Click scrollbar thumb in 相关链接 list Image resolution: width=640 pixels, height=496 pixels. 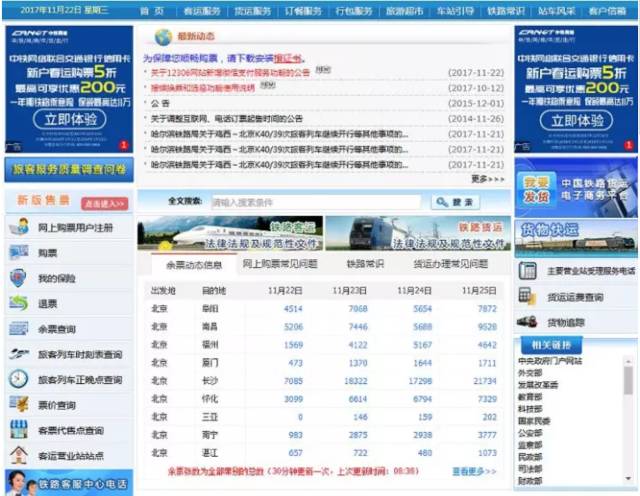(x=628, y=380)
